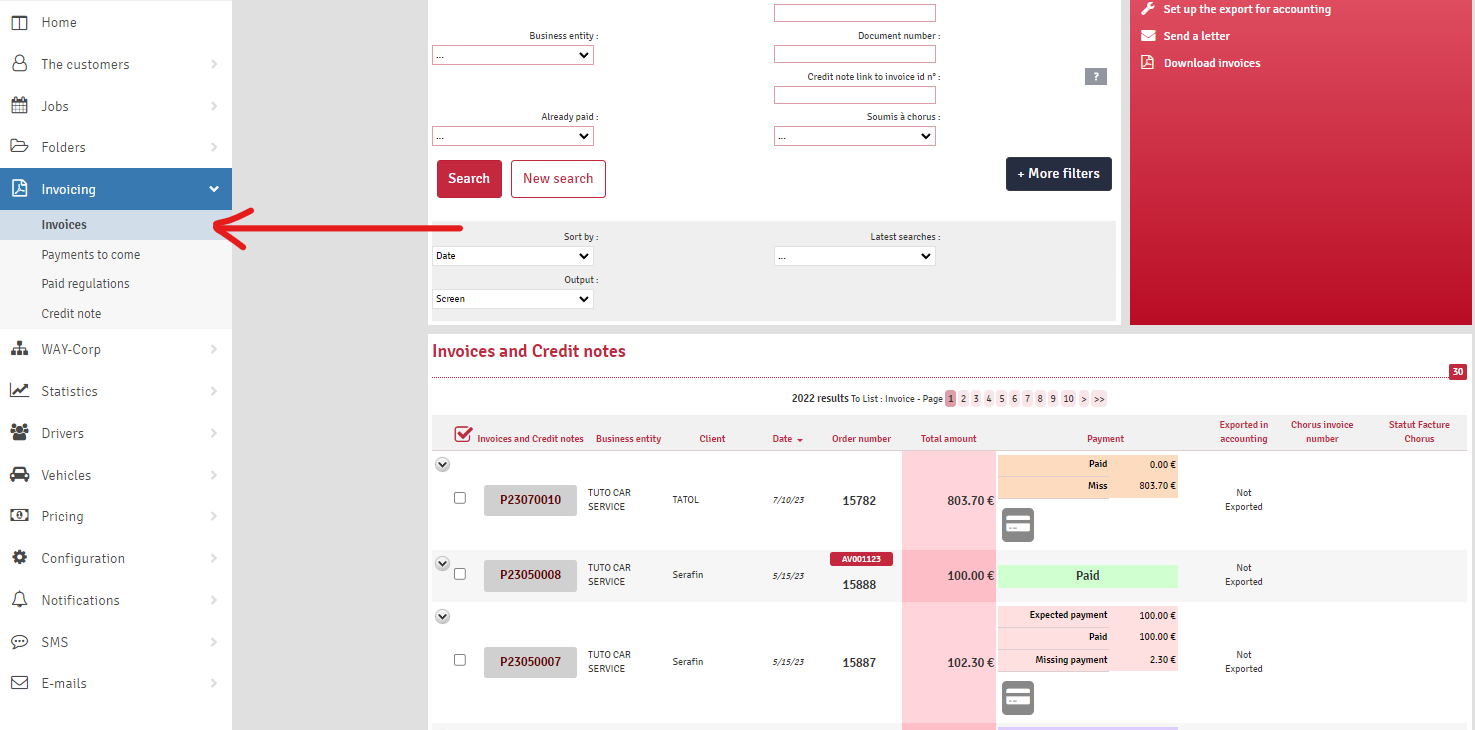Click the credit card payment icon for invoice P23050007
The width and height of the screenshot is (1475, 730).
coord(1017,698)
